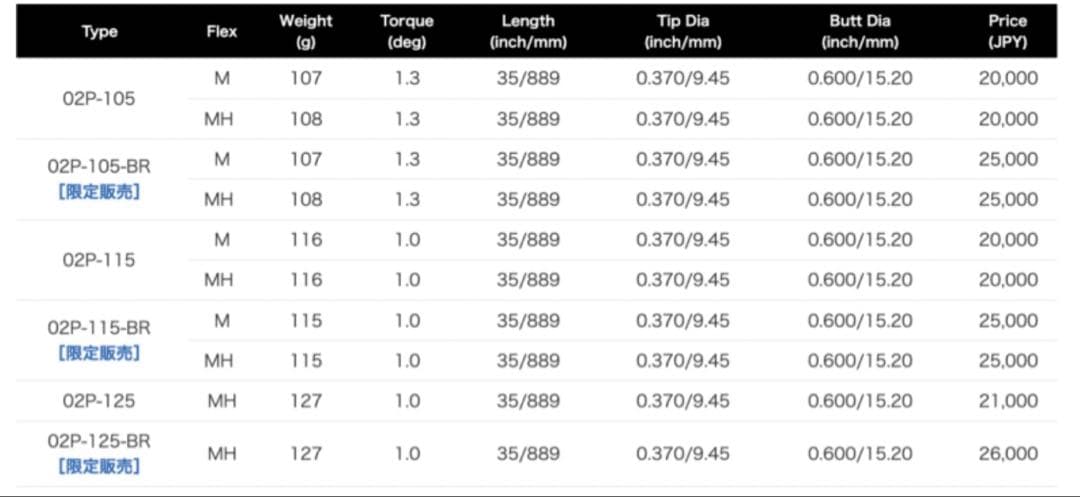Select the 26,000 price cell

[1007, 453]
